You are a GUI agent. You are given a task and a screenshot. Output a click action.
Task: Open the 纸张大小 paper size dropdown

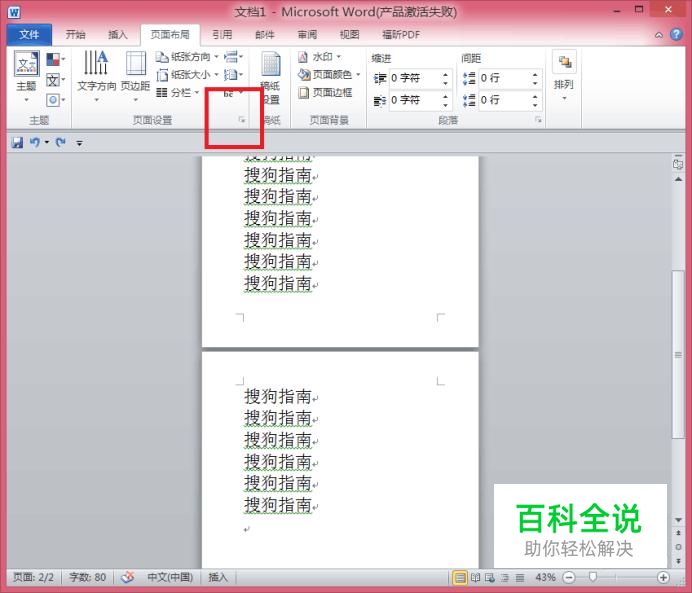[x=187, y=75]
